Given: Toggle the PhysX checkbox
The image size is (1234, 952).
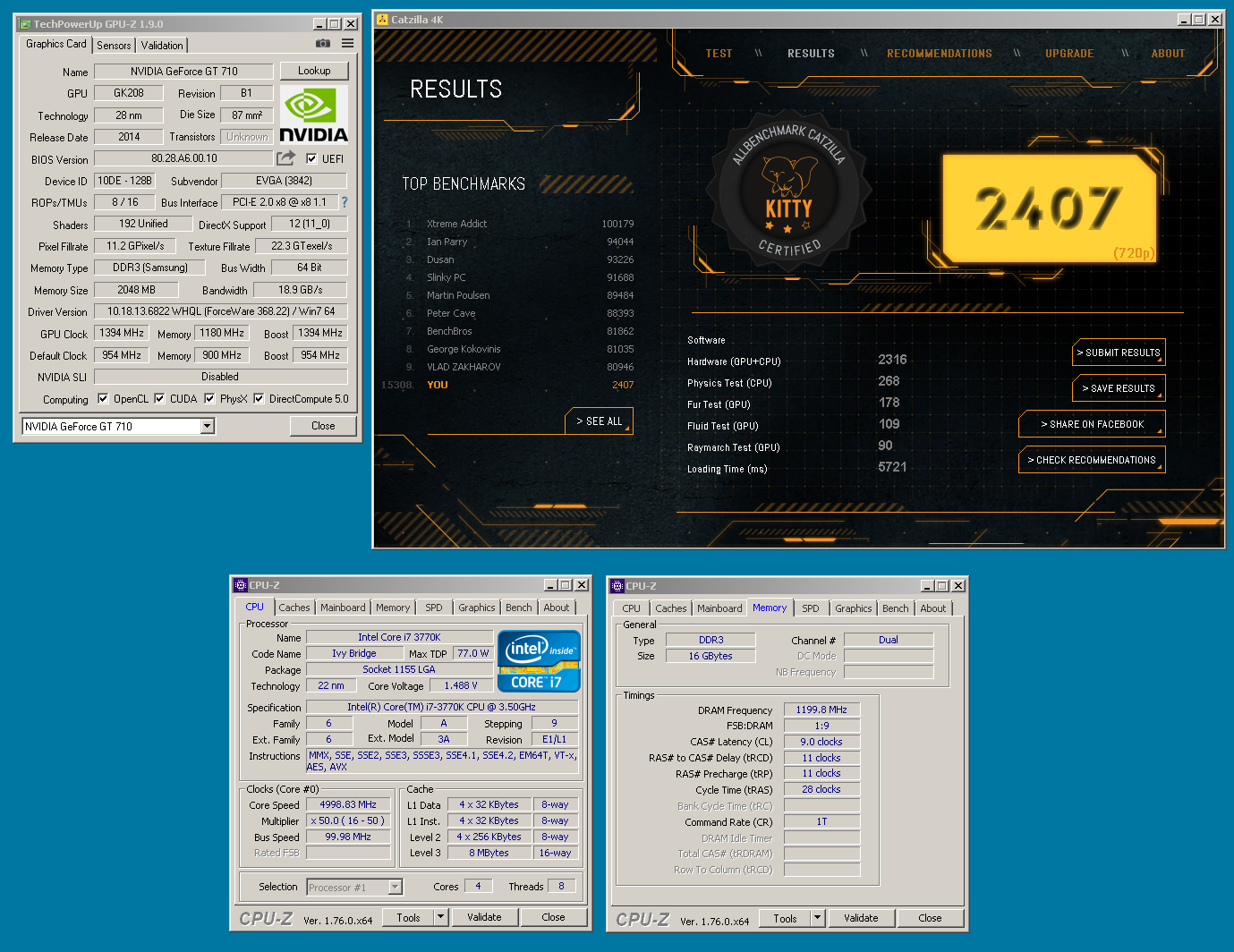Looking at the screenshot, I should coord(209,399).
